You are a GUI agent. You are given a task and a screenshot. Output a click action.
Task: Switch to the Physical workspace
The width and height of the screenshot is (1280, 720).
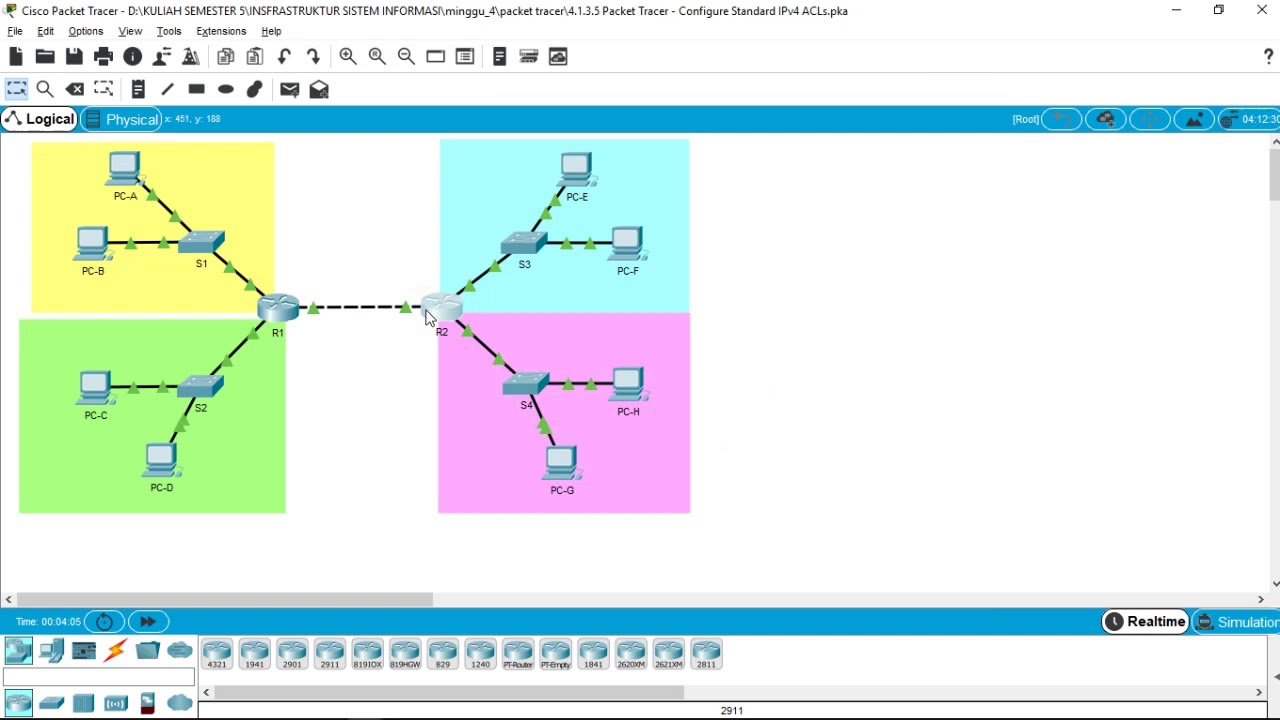click(x=121, y=119)
